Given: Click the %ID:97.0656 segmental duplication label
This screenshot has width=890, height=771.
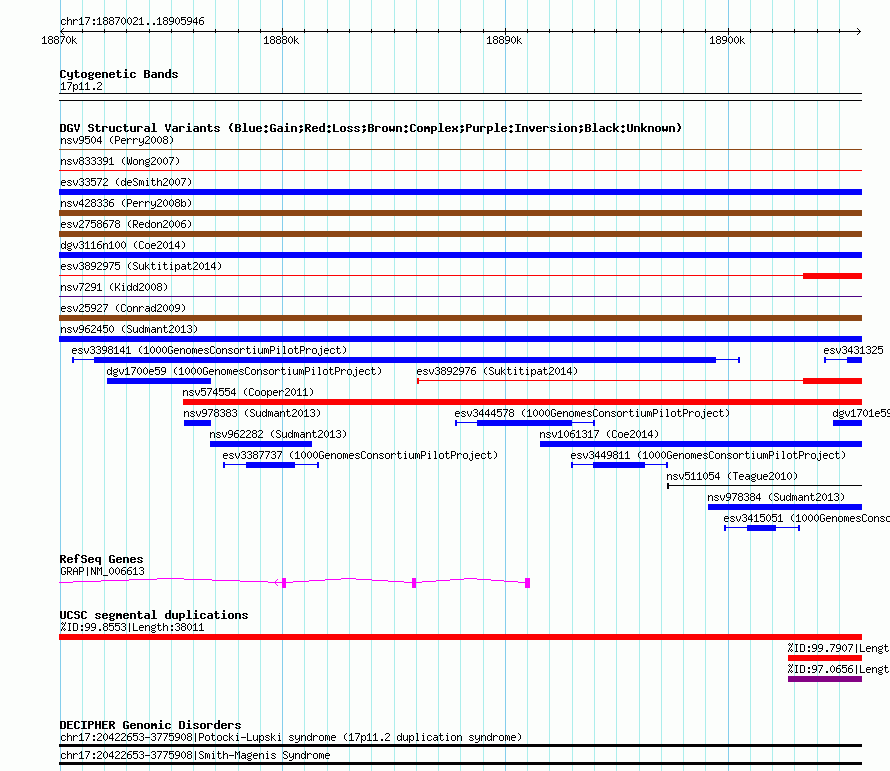Looking at the screenshot, I should point(838,669).
